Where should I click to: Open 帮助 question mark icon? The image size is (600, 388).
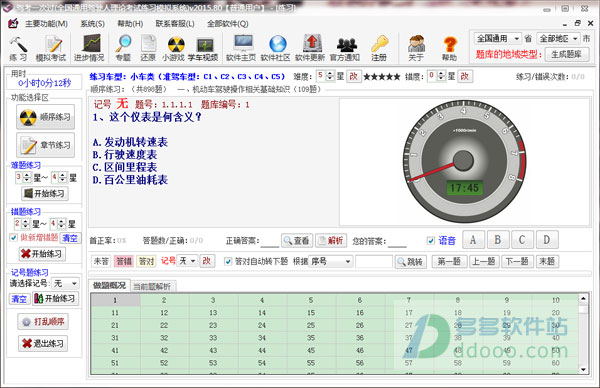coord(450,49)
